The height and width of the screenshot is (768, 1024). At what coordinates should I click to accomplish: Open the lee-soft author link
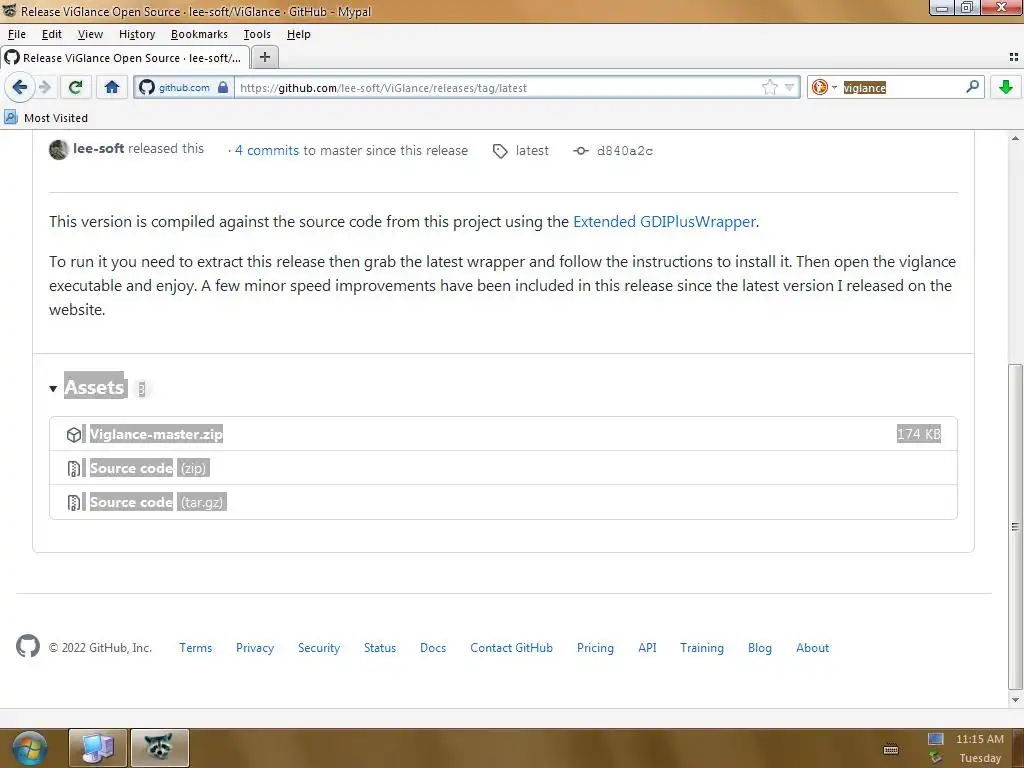point(99,148)
